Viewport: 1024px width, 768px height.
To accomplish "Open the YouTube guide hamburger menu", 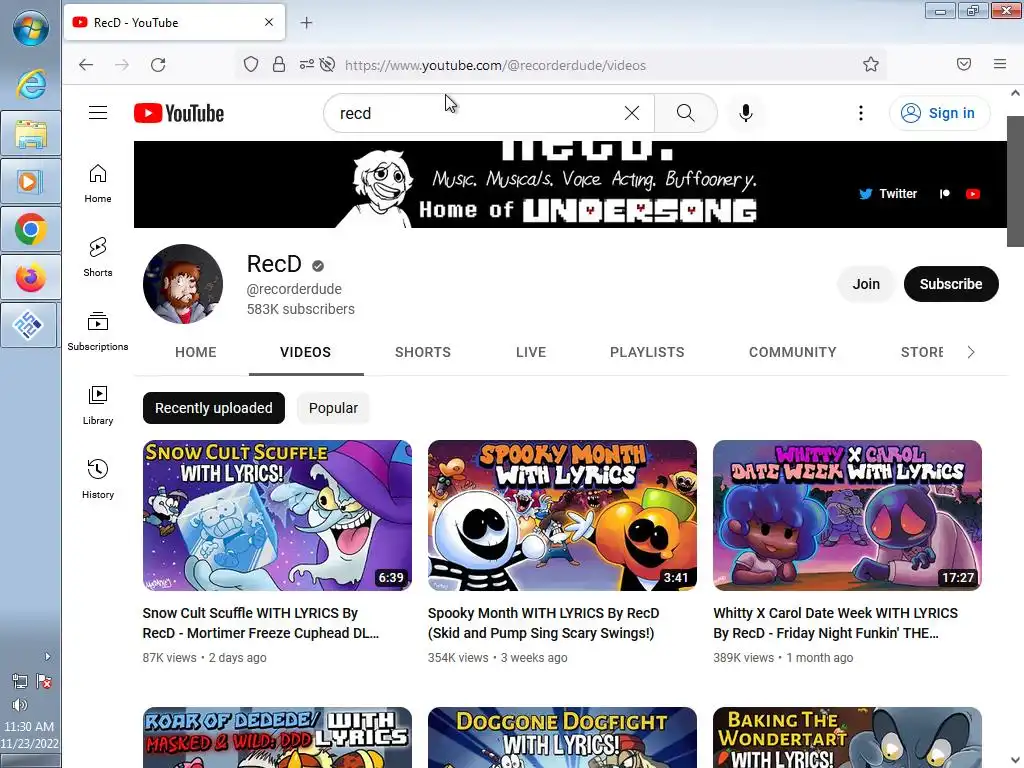I will 98,113.
